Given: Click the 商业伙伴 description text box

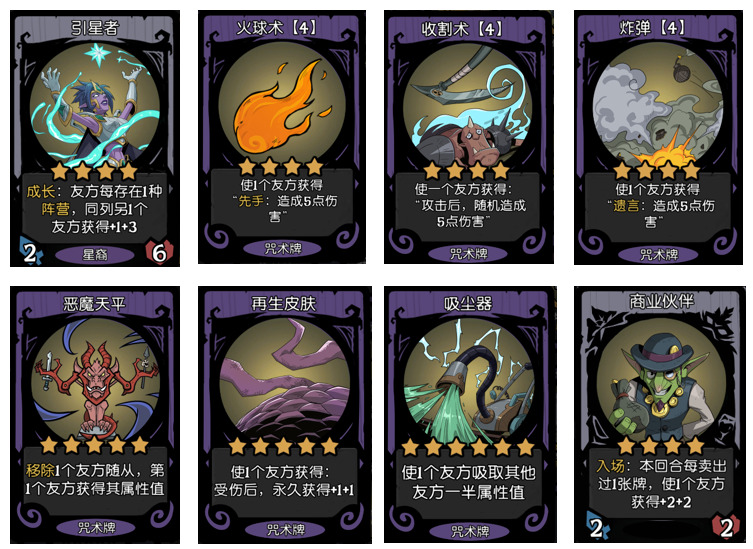Looking at the screenshot, I should click(x=661, y=484).
